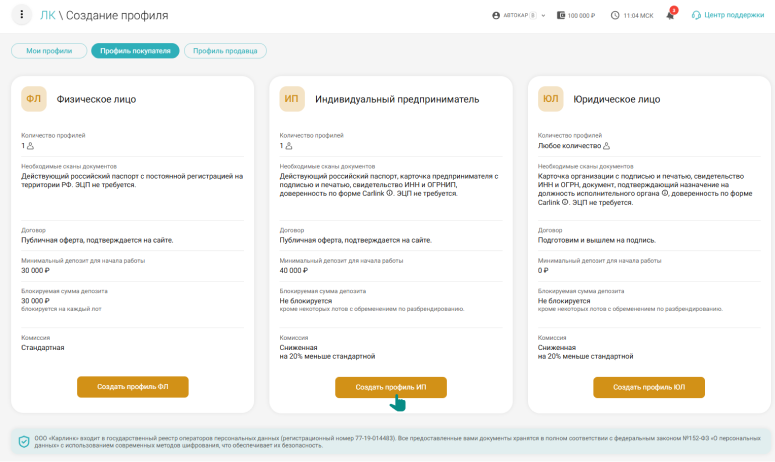Expand the АВТОКАР account dropdown
This screenshot has width=775, height=462.
pos(543,16)
